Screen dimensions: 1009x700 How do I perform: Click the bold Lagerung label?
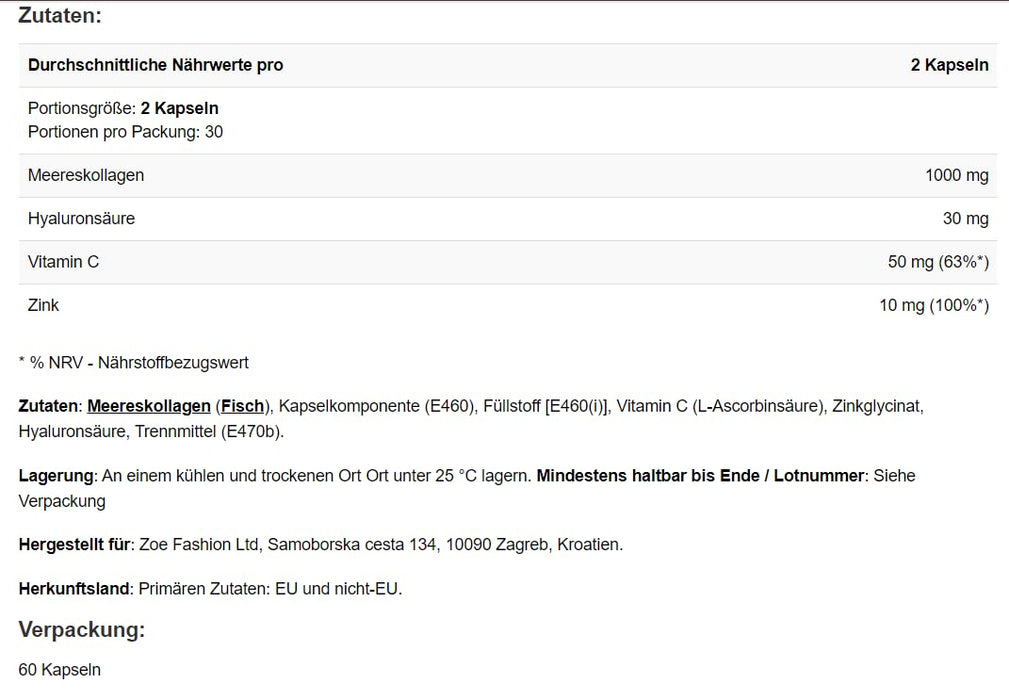click(x=56, y=476)
